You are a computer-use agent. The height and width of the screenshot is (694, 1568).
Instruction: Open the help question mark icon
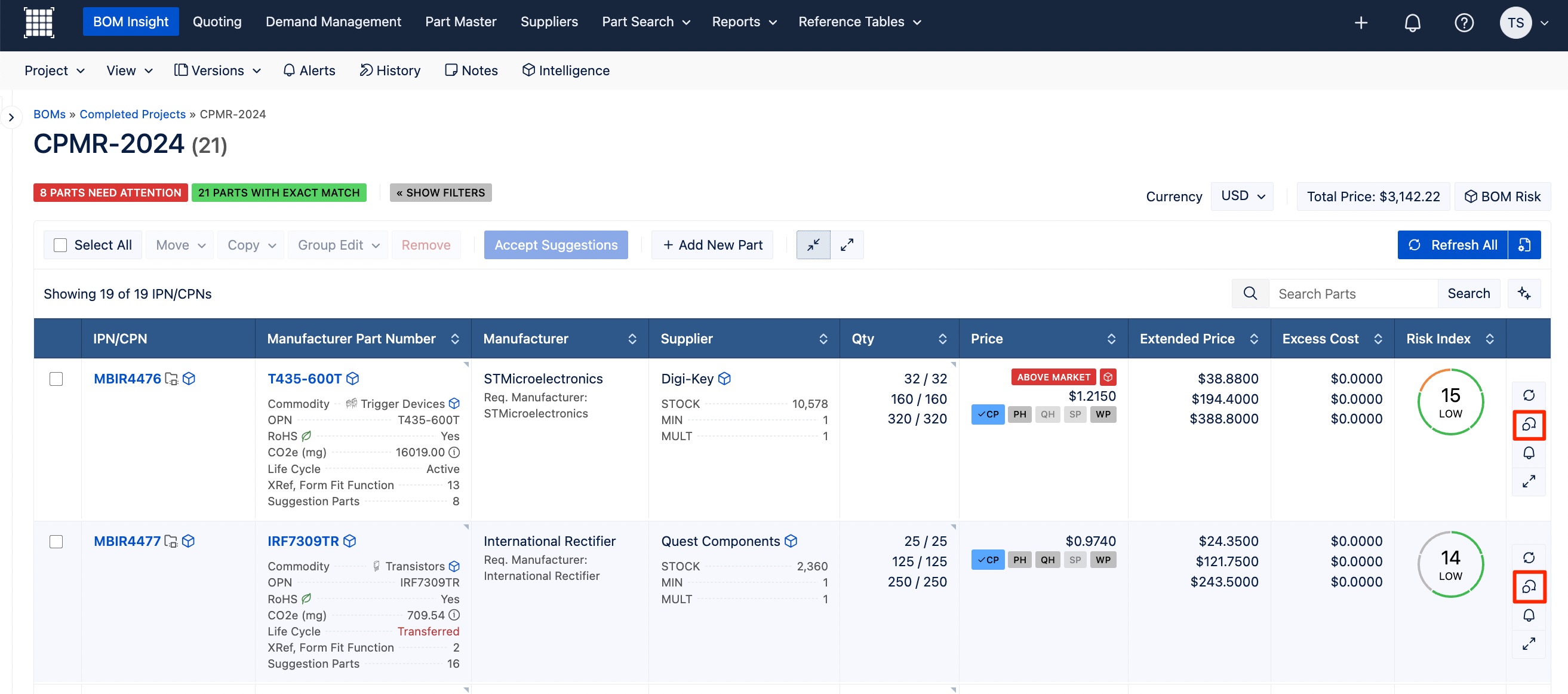tap(1464, 23)
